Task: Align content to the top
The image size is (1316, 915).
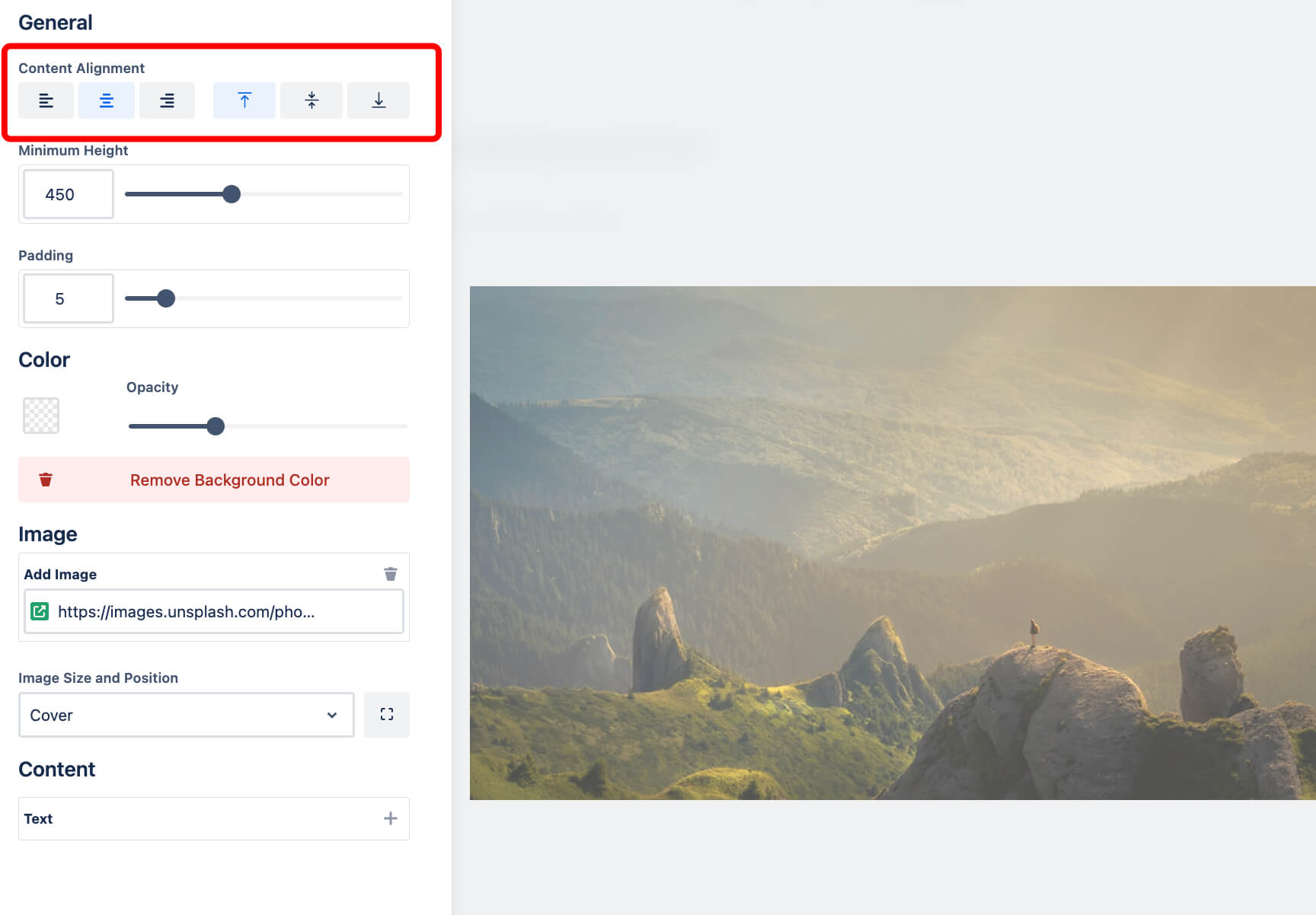Action: tap(244, 100)
